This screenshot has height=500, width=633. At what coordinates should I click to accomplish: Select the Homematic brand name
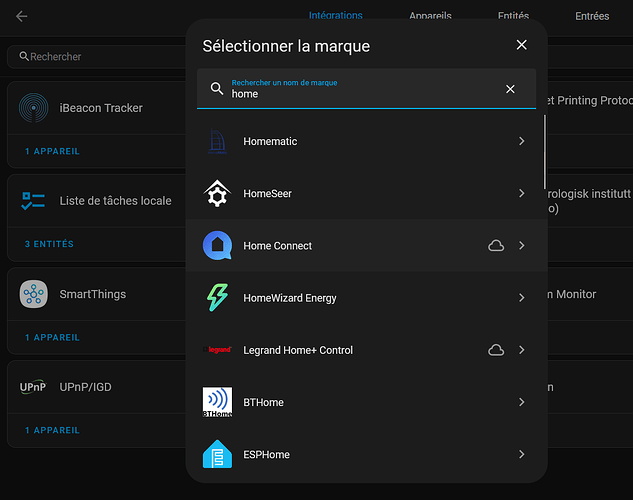pyautogui.click(x=270, y=141)
